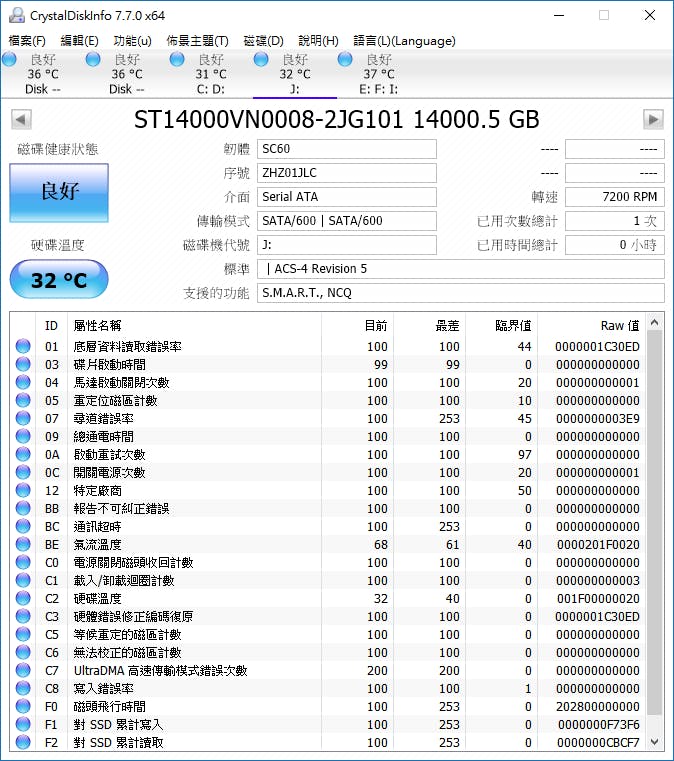Click the S.M.A.R.T., NCQ features field
The height and width of the screenshot is (761, 674).
(x=460, y=293)
